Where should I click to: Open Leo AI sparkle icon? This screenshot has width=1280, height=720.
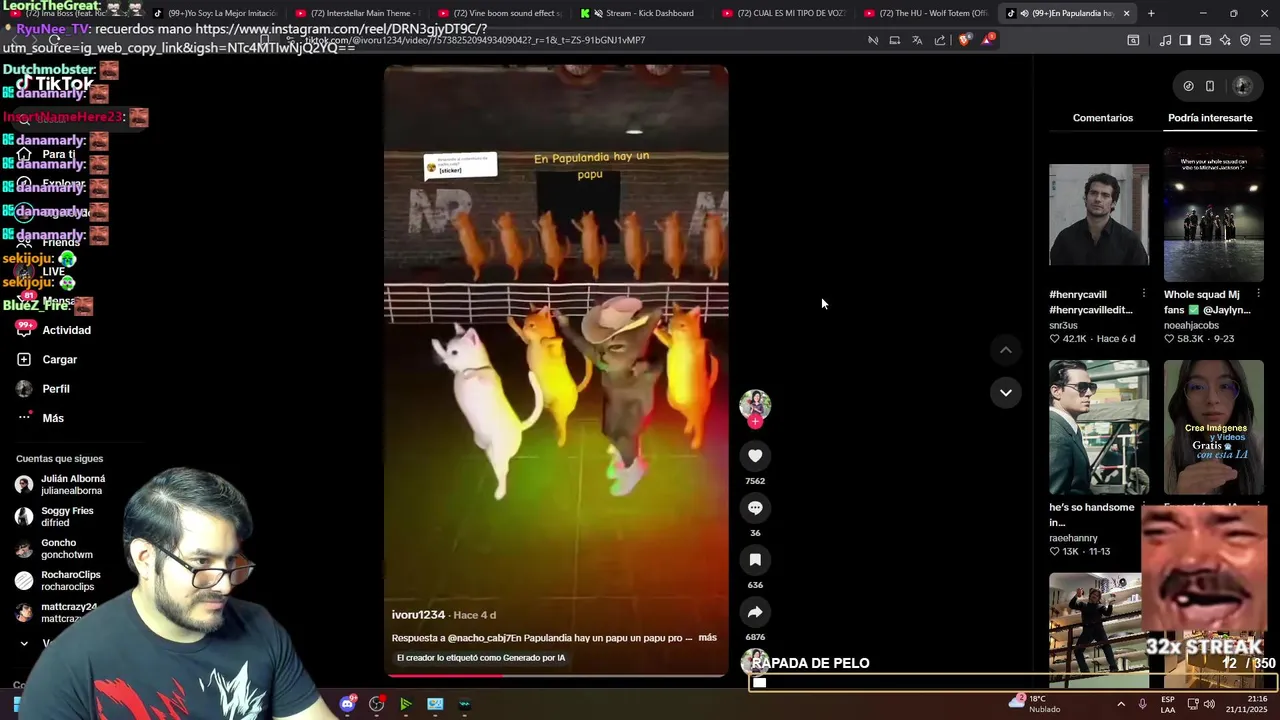coord(1225,40)
